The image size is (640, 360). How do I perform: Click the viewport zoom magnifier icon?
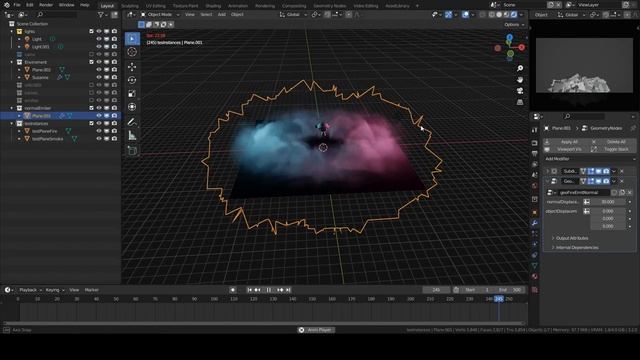520,68
